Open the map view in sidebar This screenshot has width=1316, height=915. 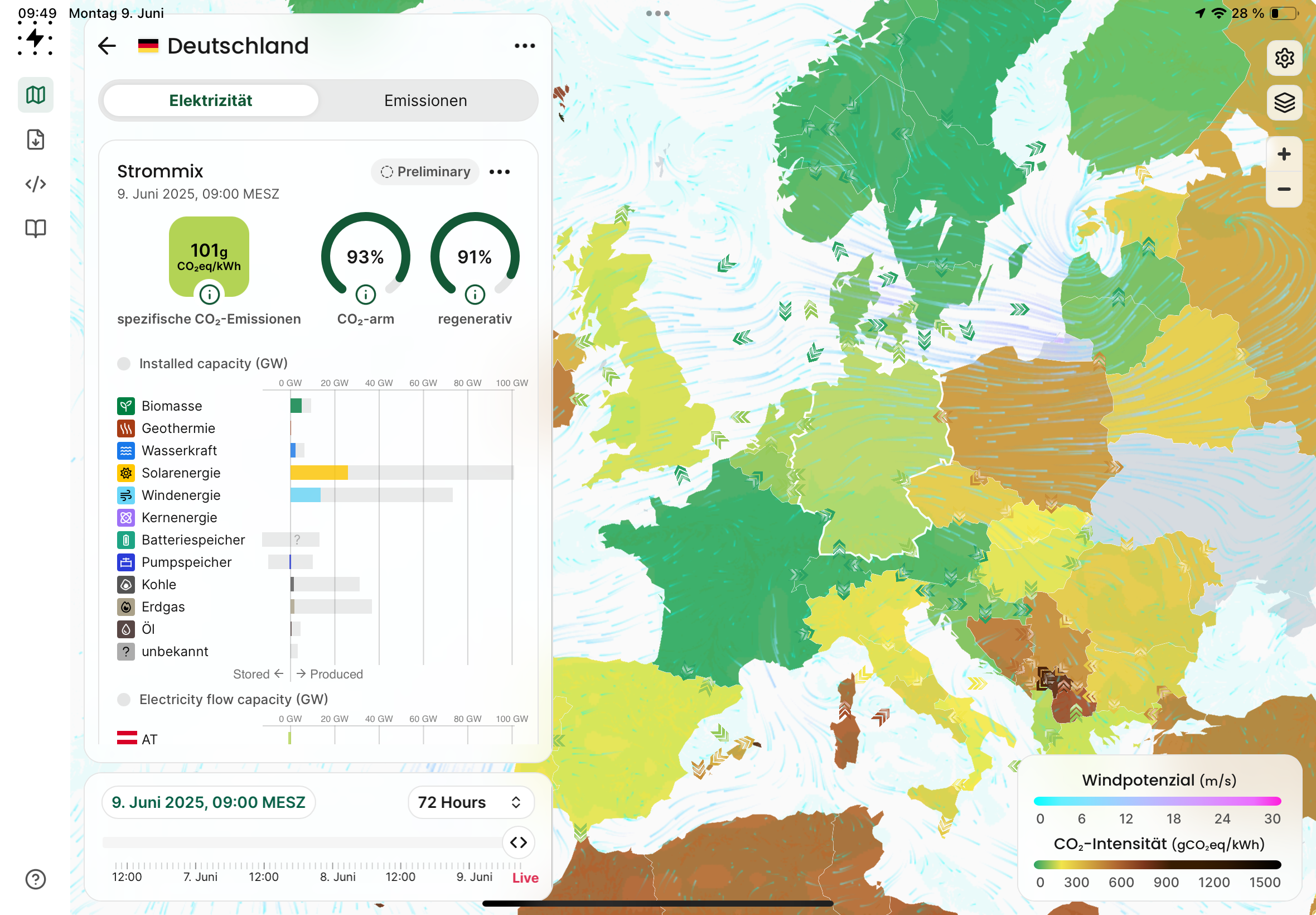click(x=36, y=95)
